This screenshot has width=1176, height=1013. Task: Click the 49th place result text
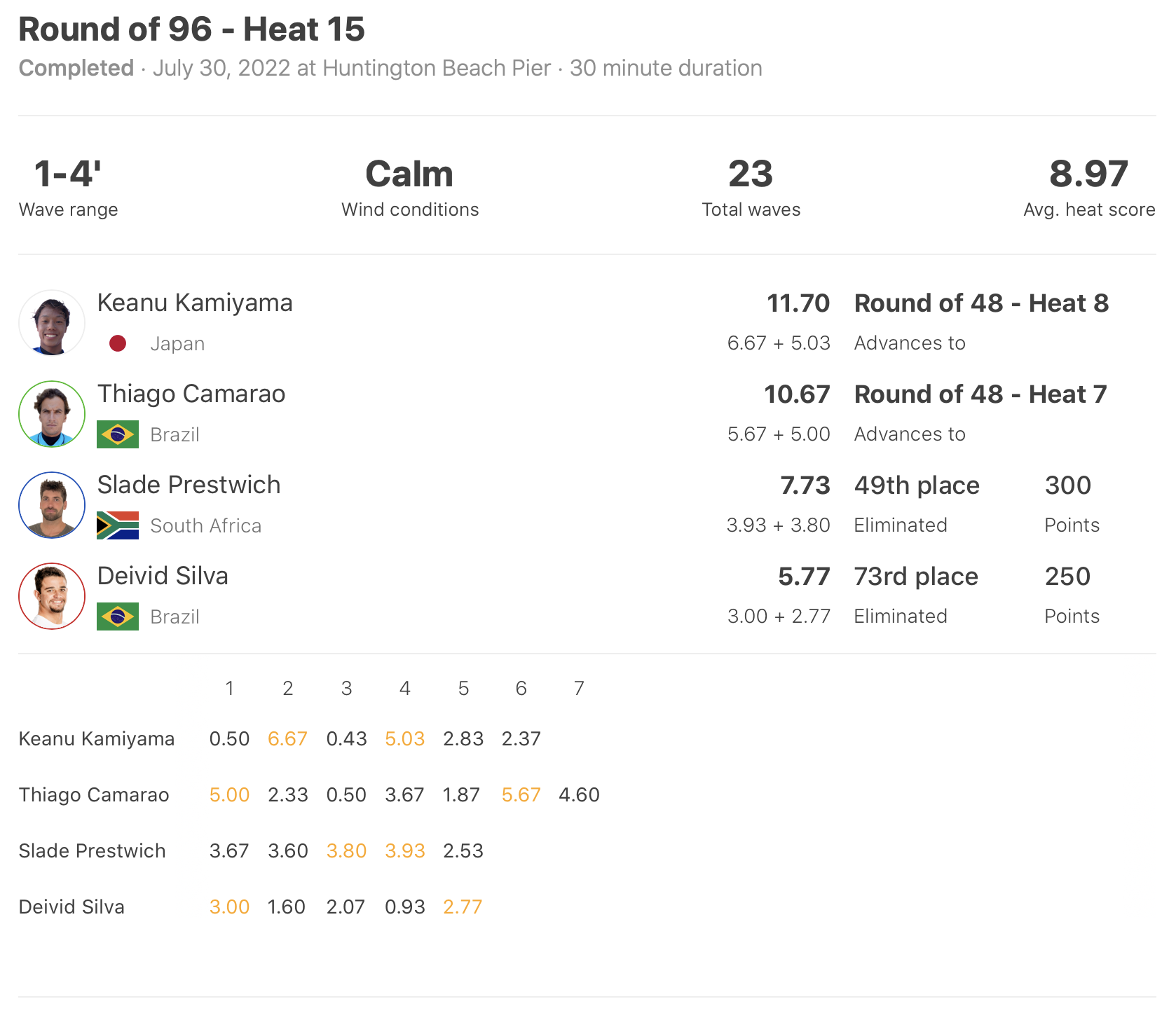(x=917, y=485)
